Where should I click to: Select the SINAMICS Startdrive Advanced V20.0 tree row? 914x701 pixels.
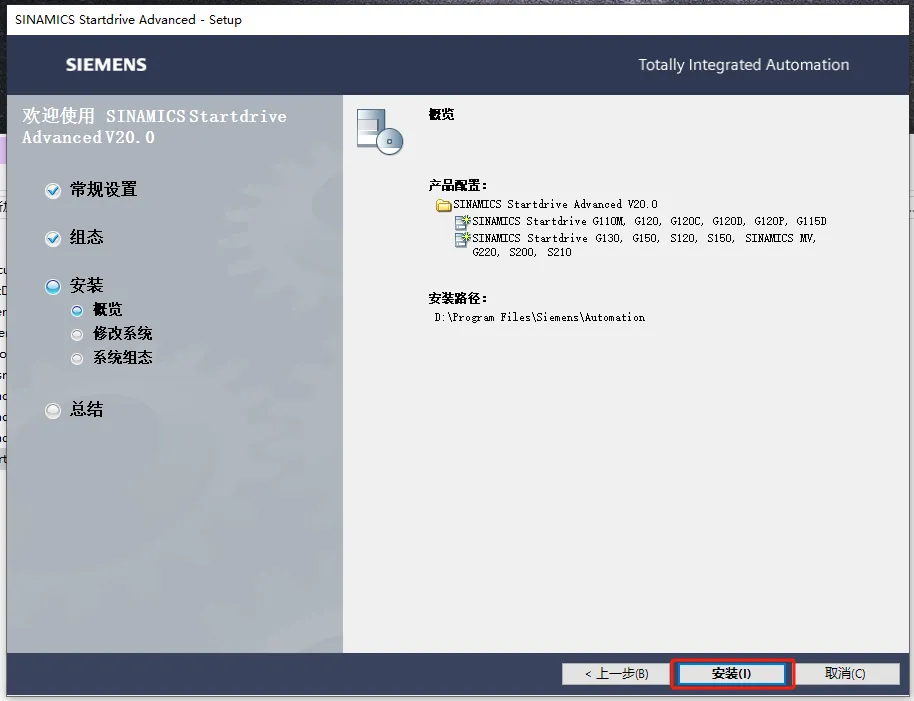[x=547, y=205]
